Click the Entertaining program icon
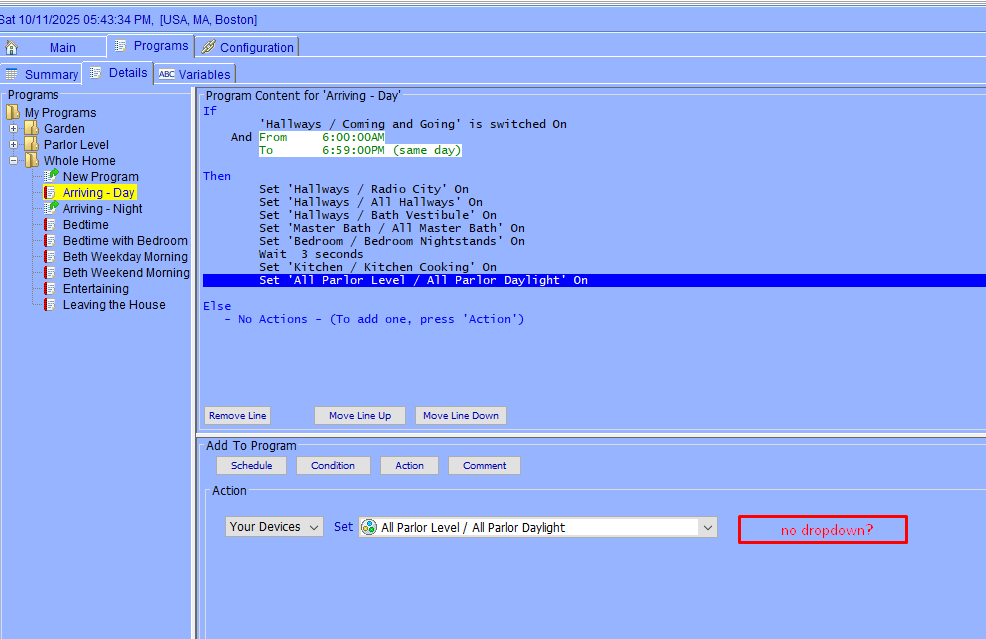Image resolution: width=986 pixels, height=639 pixels. pos(50,289)
